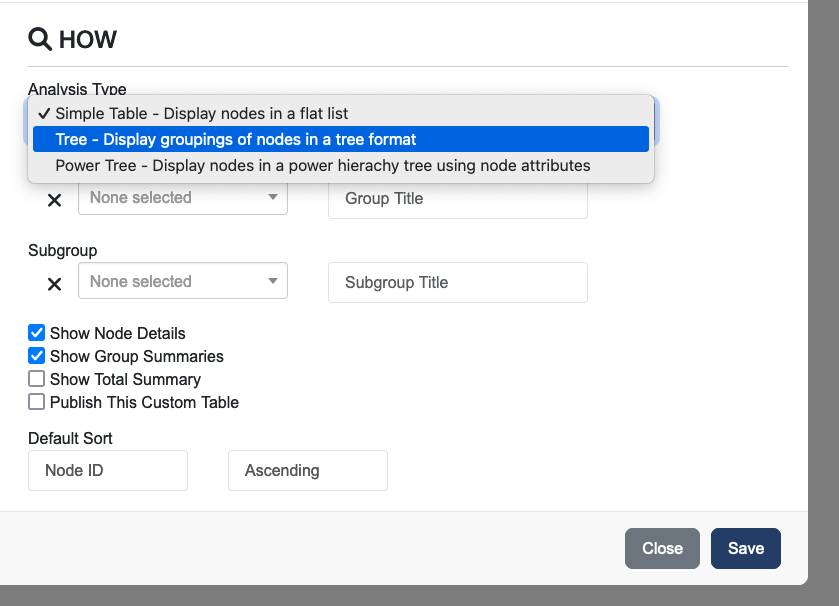Remove the Subgroup selection using X icon

(x=55, y=284)
